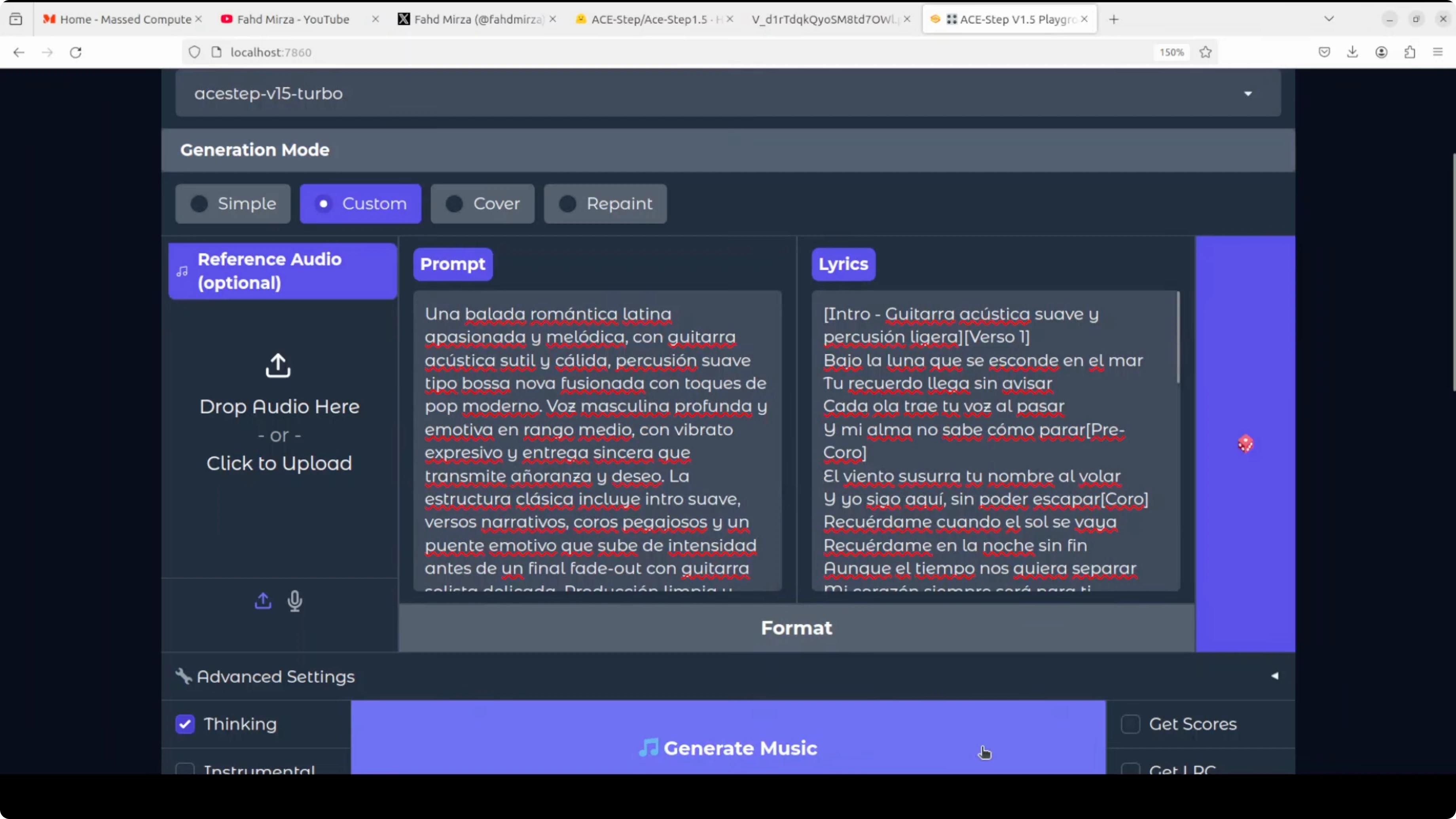Open browser extensions puzzle icon
1456x819 pixels.
(x=1410, y=53)
